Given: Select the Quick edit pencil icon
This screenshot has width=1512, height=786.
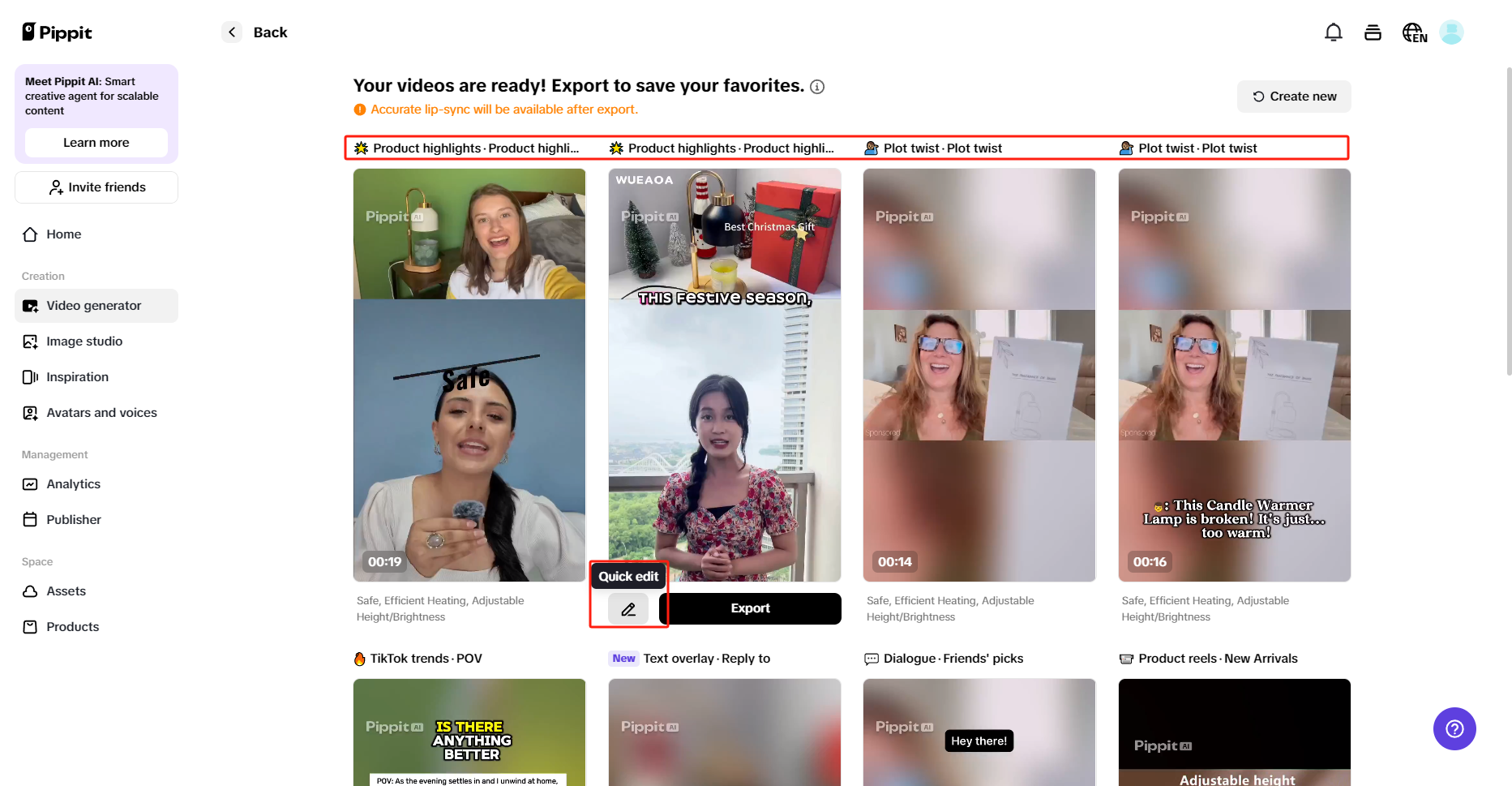Looking at the screenshot, I should [628, 608].
